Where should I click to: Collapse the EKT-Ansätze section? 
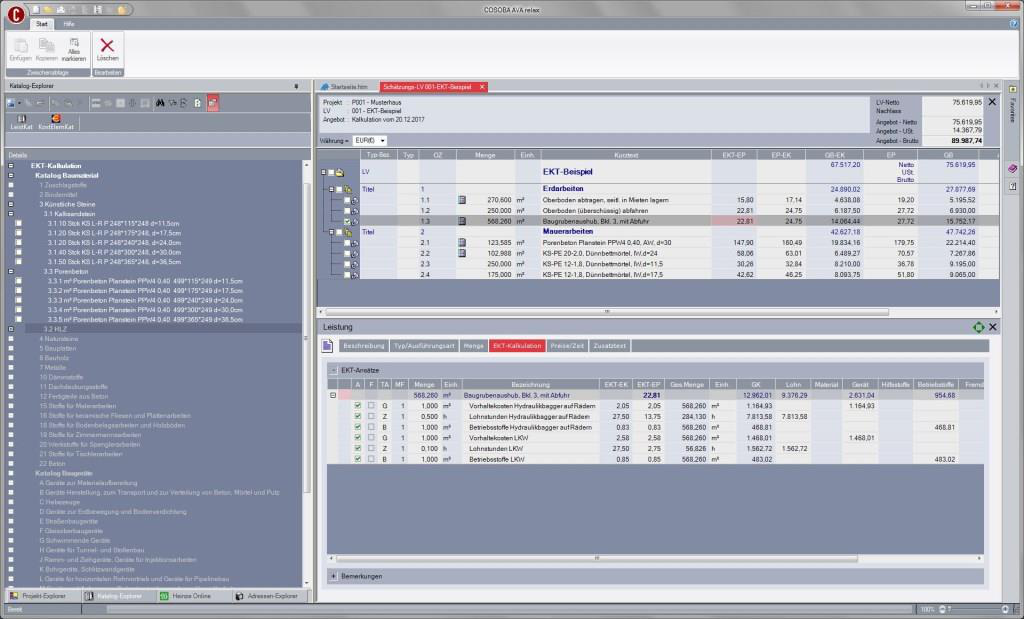(x=333, y=370)
